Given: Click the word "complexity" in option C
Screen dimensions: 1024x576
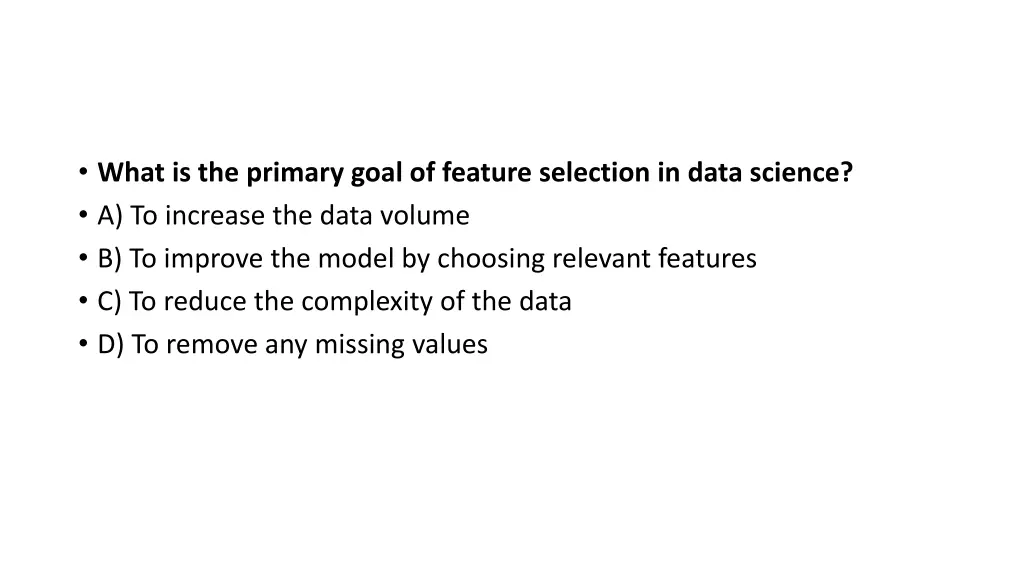Looking at the screenshot, I should pyautogui.click(x=366, y=303).
